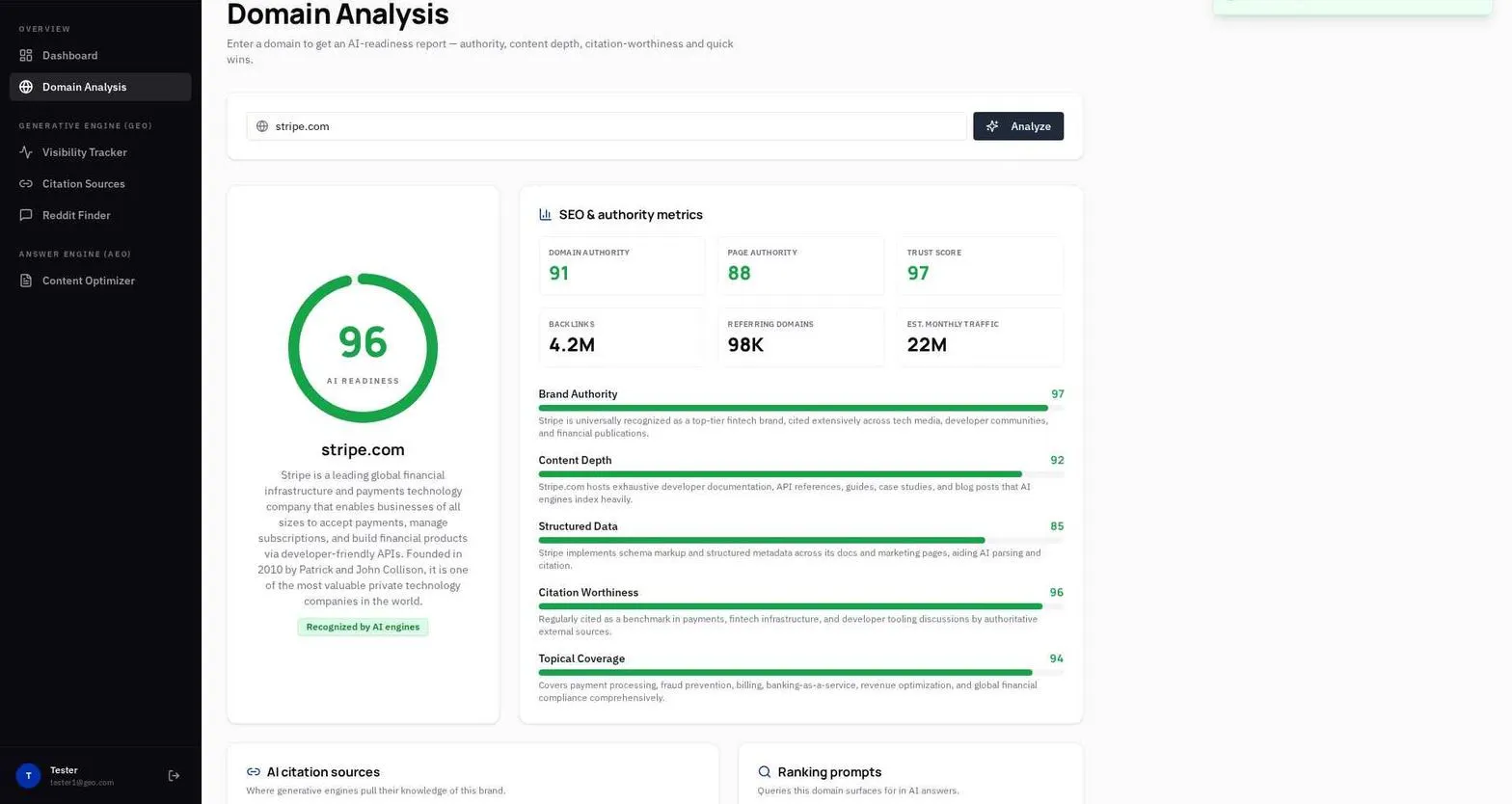Click the Citation Worthiness label
This screenshot has width=1512, height=804.
pos(588,593)
